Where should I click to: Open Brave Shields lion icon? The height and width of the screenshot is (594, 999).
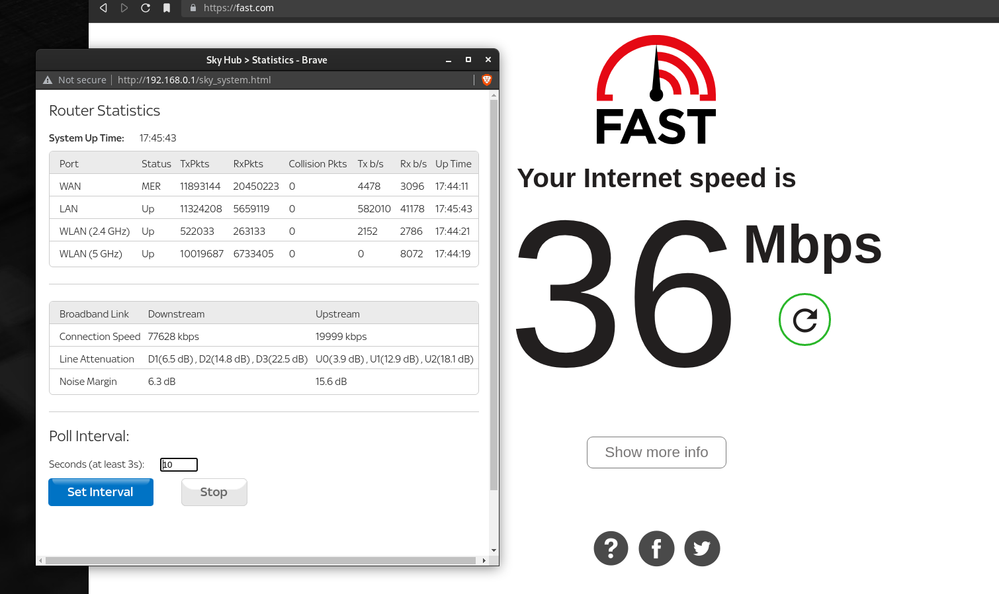point(487,80)
